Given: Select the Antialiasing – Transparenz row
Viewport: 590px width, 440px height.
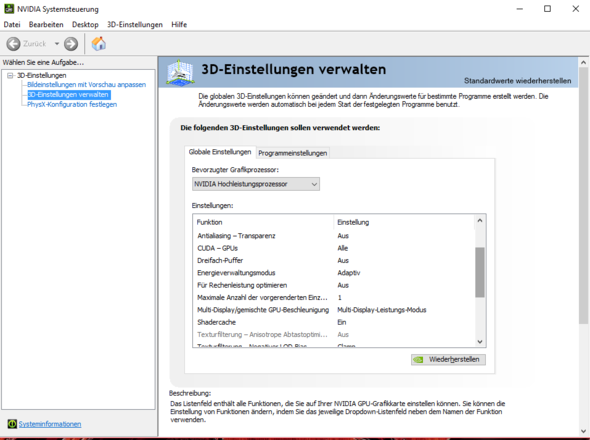Looking at the screenshot, I should pos(334,236).
